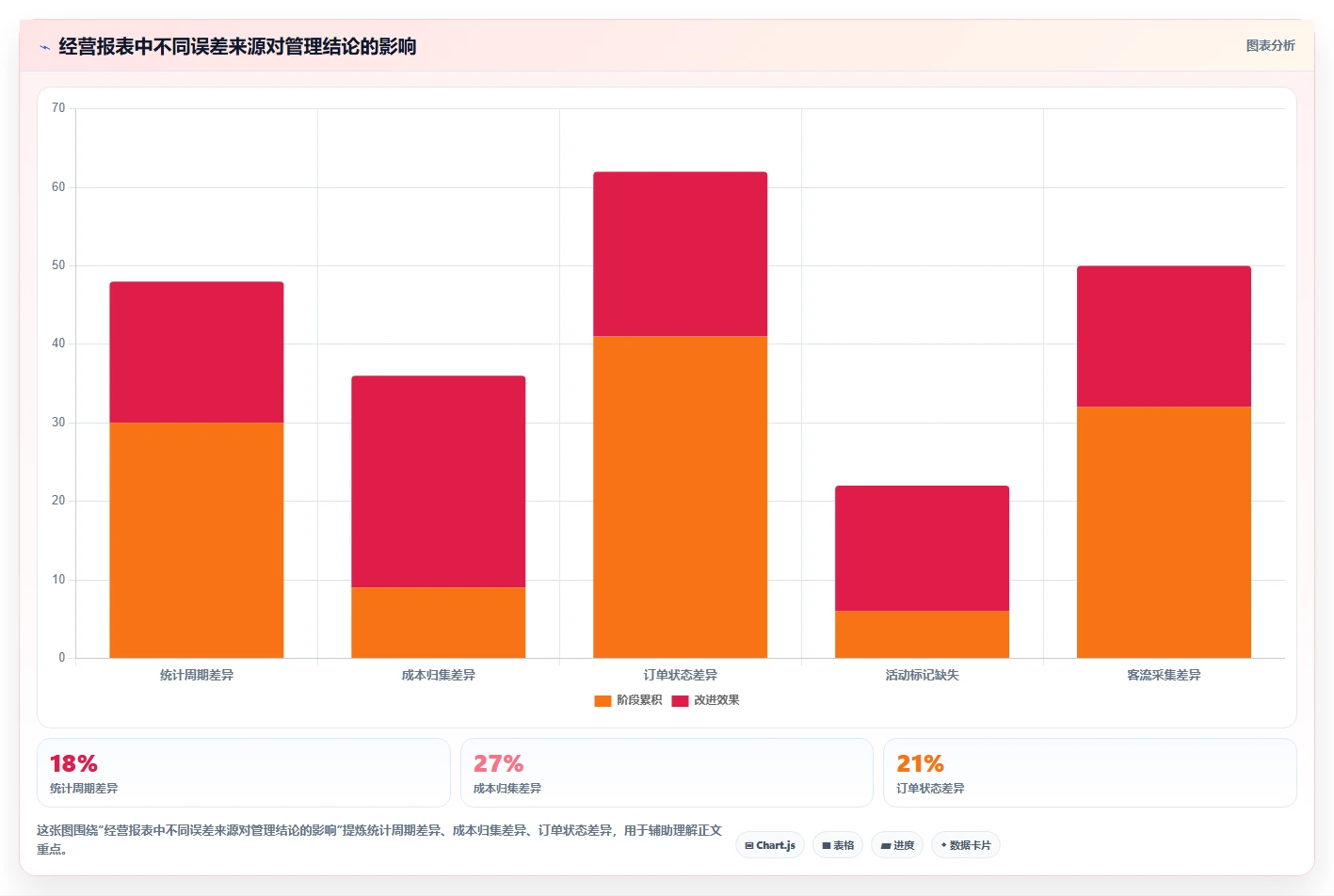Click the y-axis value 50

coord(58,265)
